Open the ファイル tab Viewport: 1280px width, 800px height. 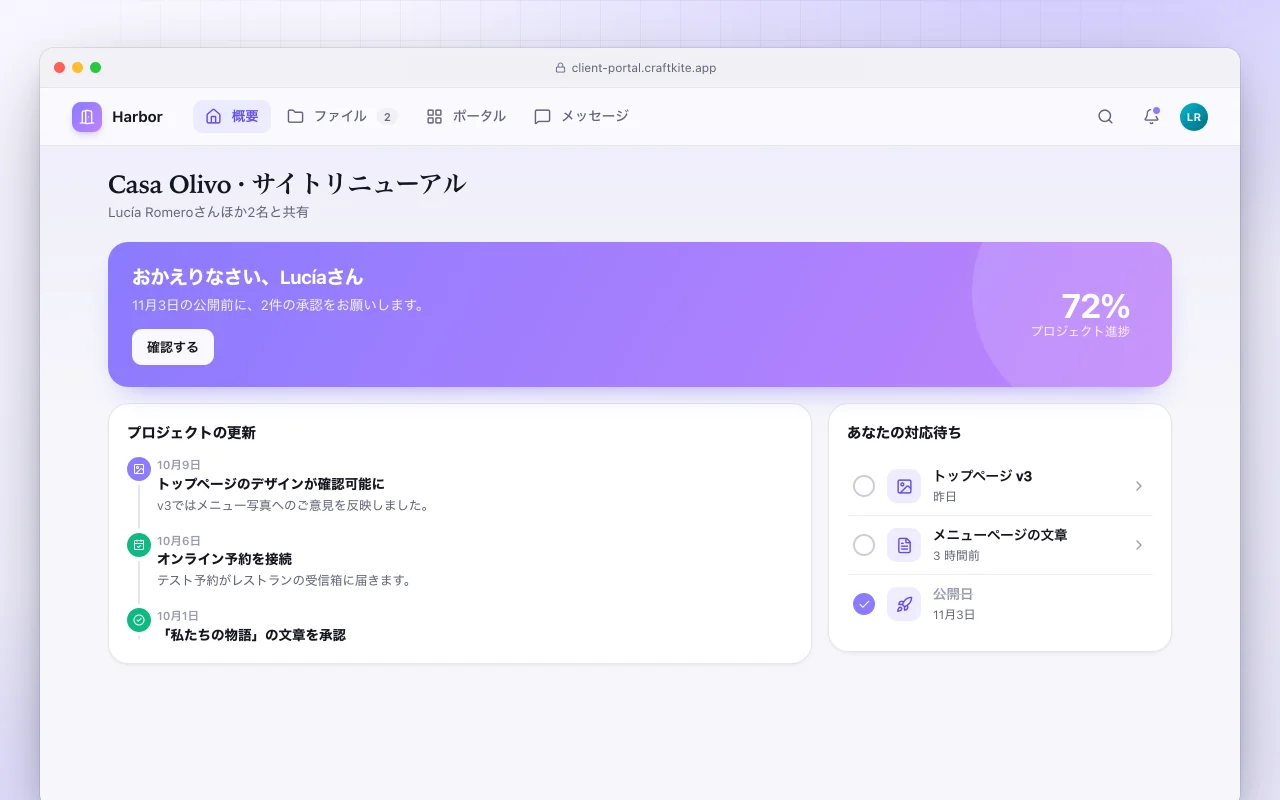click(342, 117)
